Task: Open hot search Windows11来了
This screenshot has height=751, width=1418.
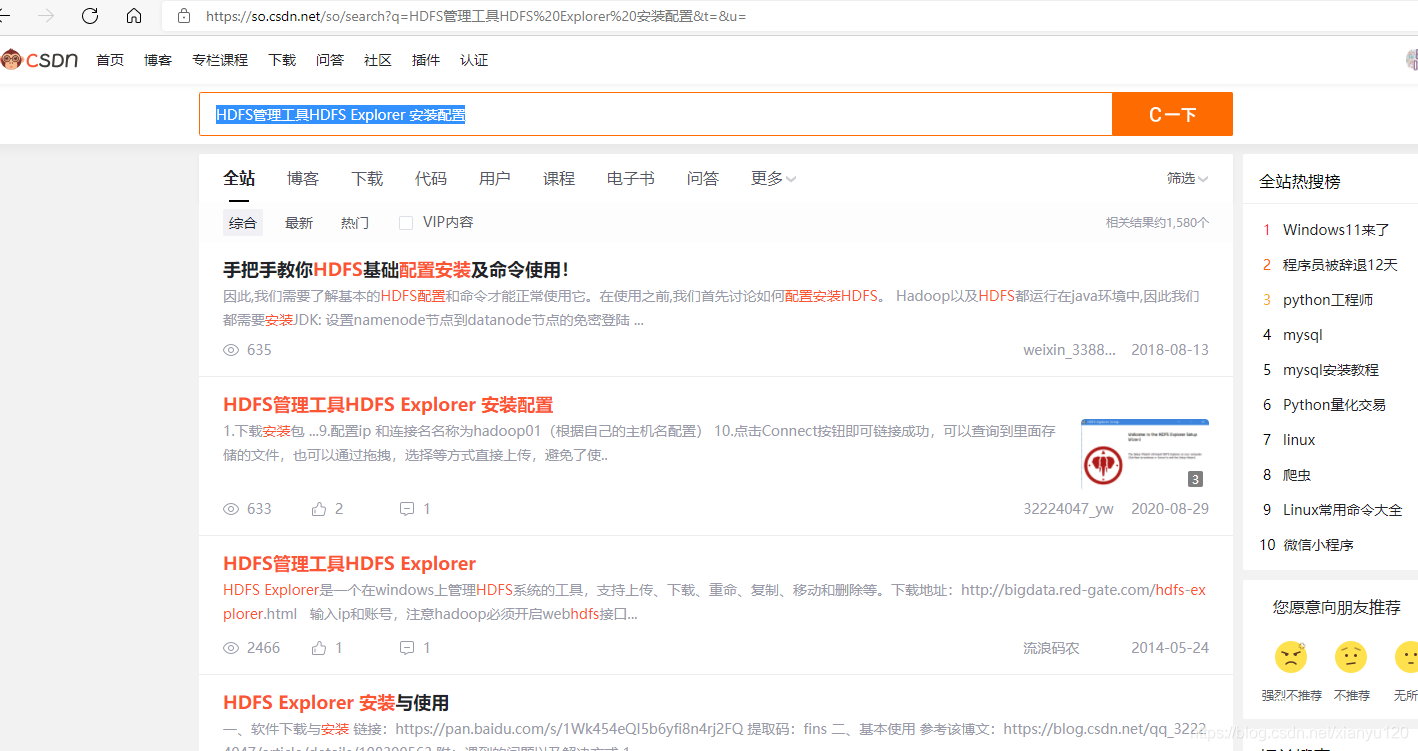Action: [x=1336, y=230]
